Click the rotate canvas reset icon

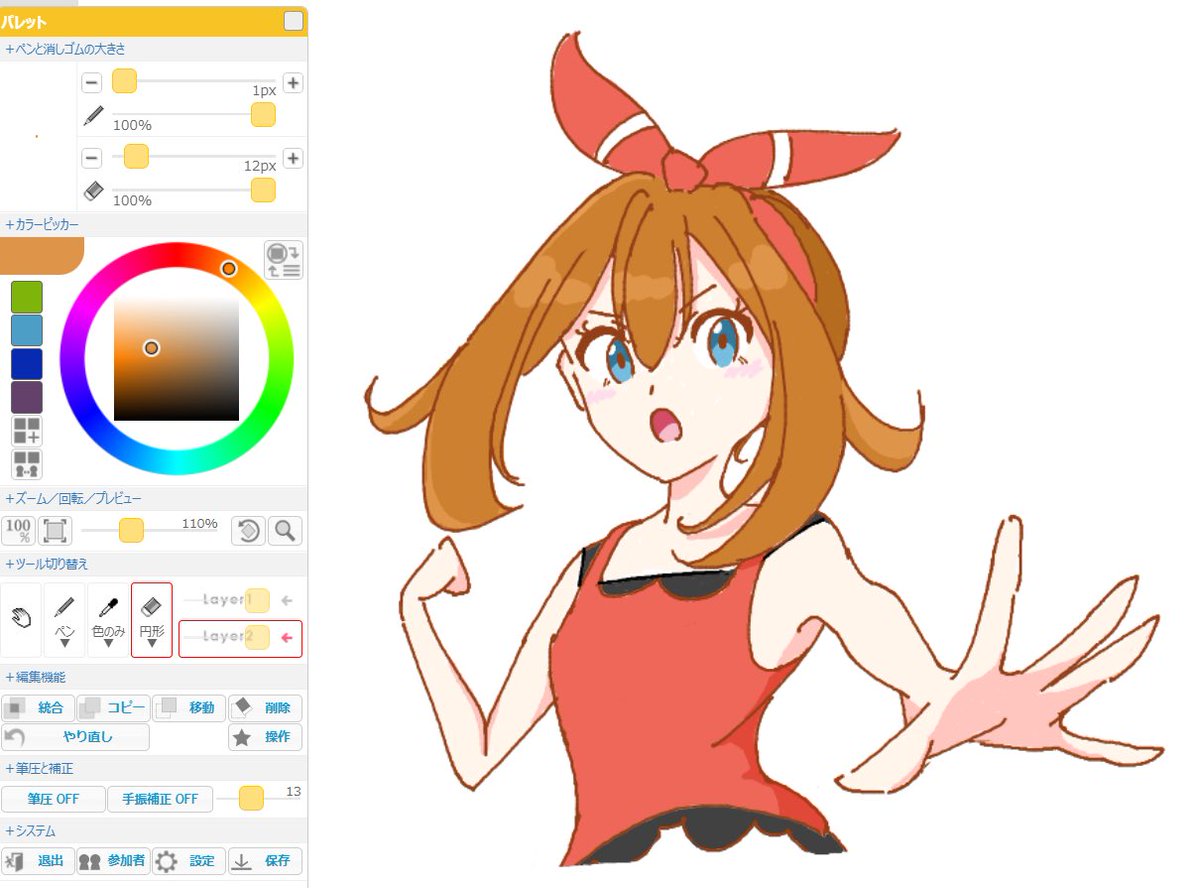(248, 530)
